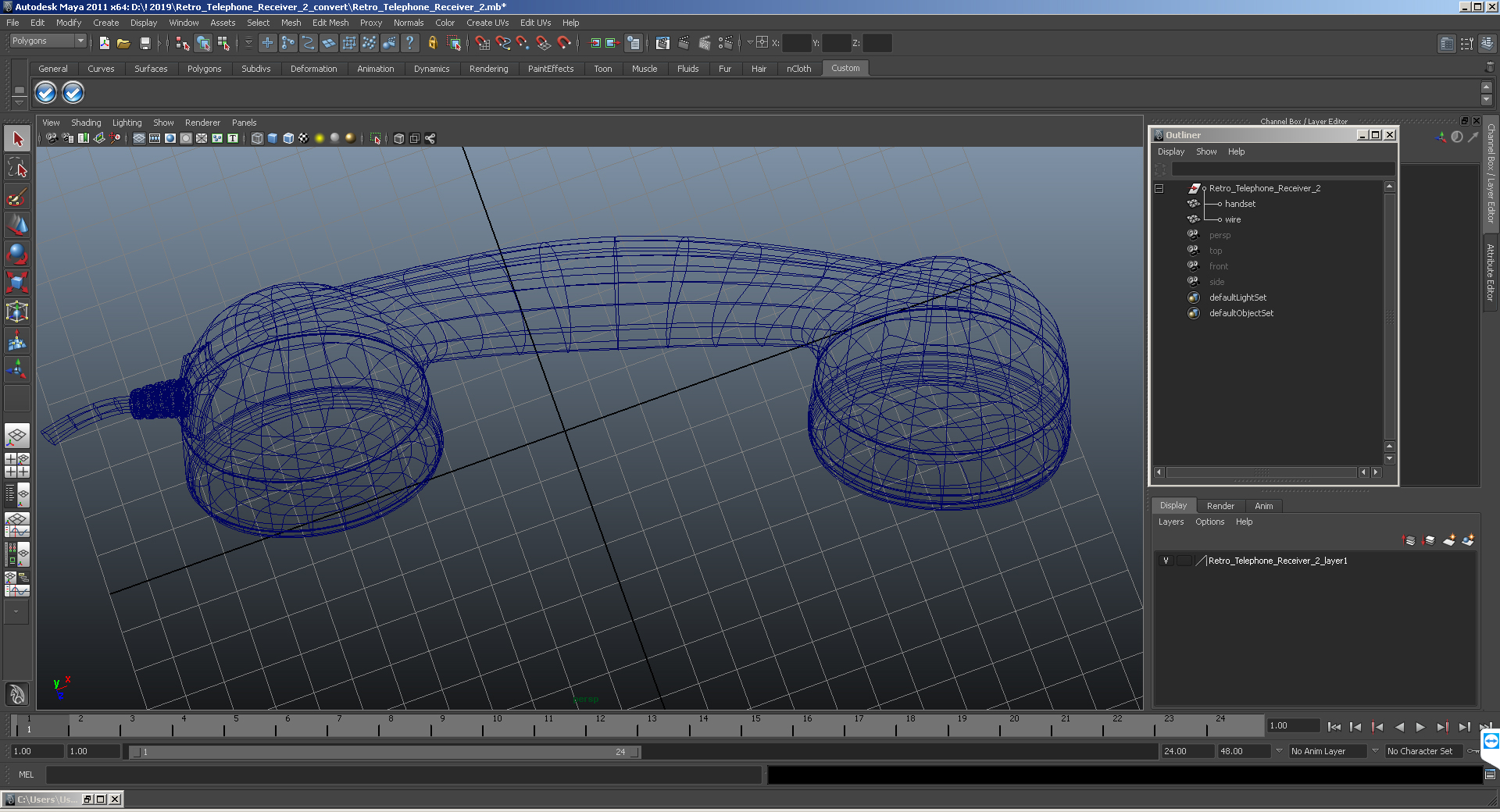Switch to four view layout
Screen dimensions: 1500x812
pos(17,465)
